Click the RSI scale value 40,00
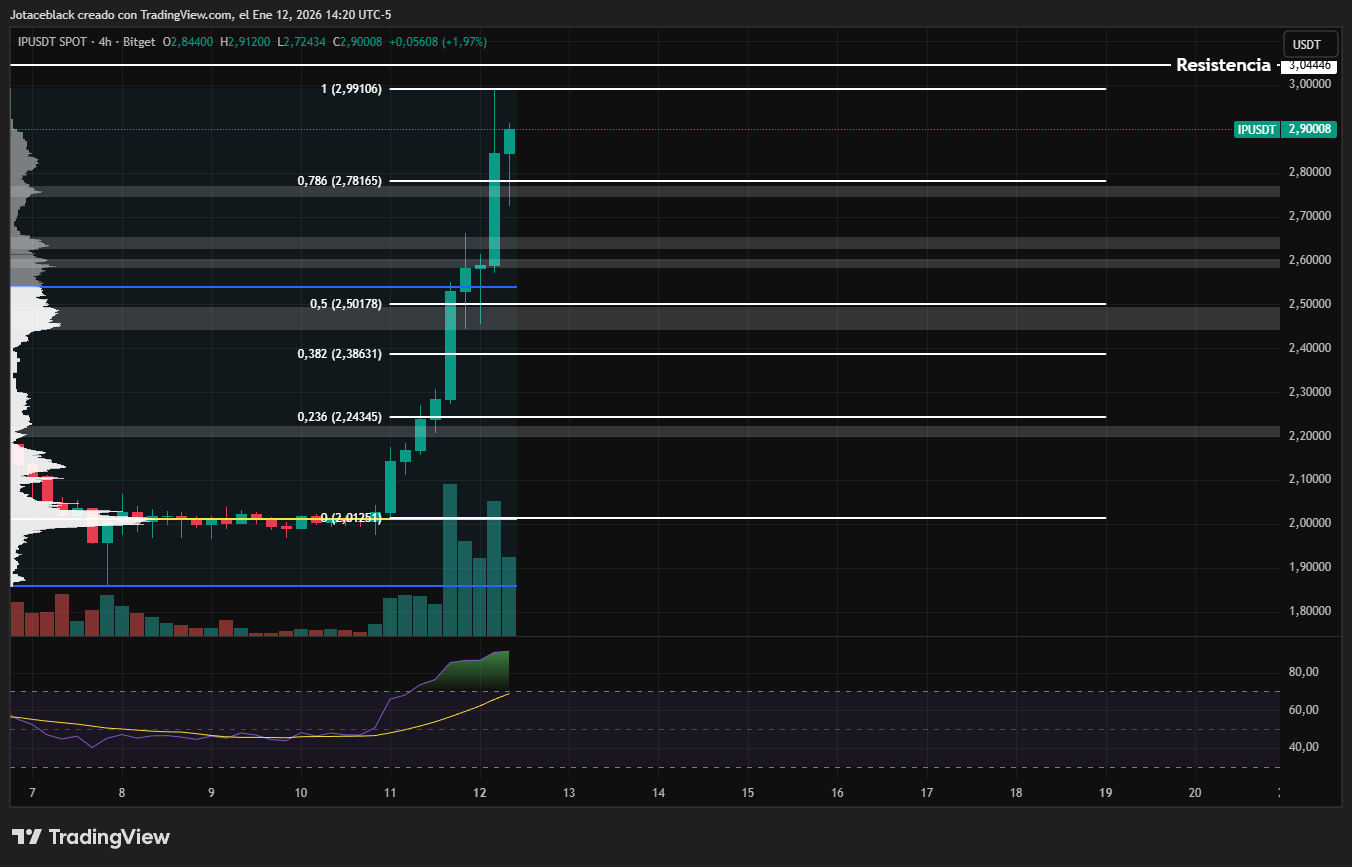Screen dimensions: 1352x867 click(x=1302, y=747)
